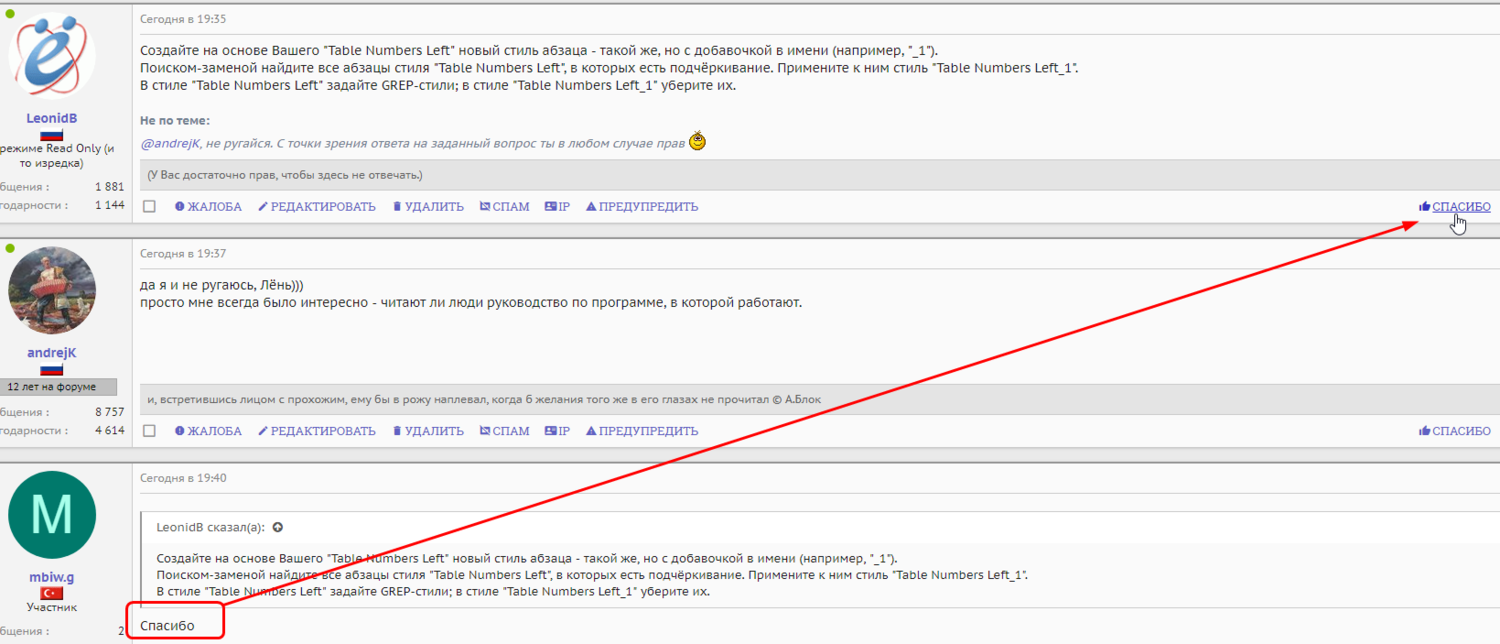Click the 'да я и не ругаюсь, Лёнь)))' line
This screenshot has width=1500, height=644.
tap(222, 285)
